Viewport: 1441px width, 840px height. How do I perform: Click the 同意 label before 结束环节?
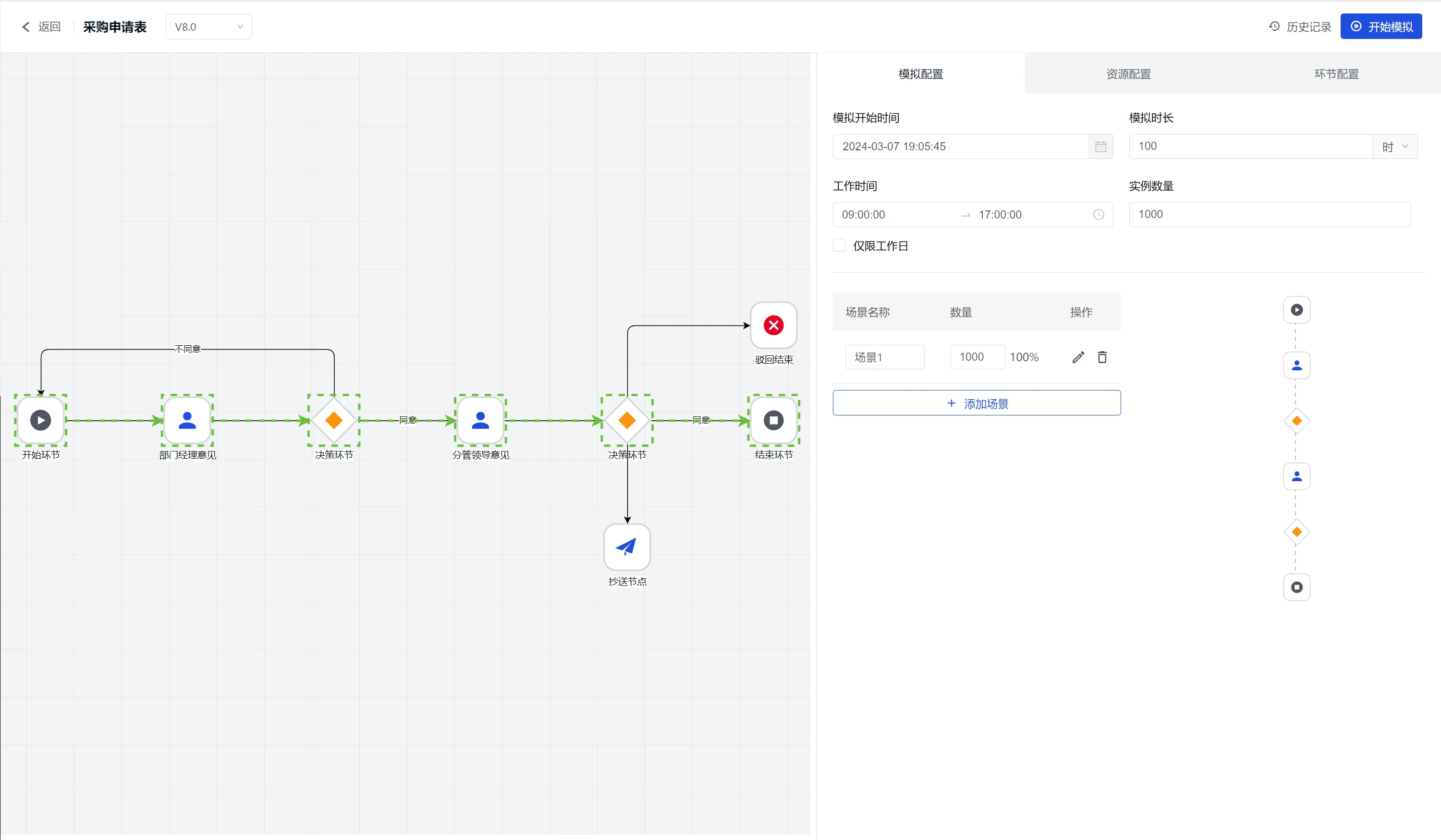pyautogui.click(x=701, y=420)
